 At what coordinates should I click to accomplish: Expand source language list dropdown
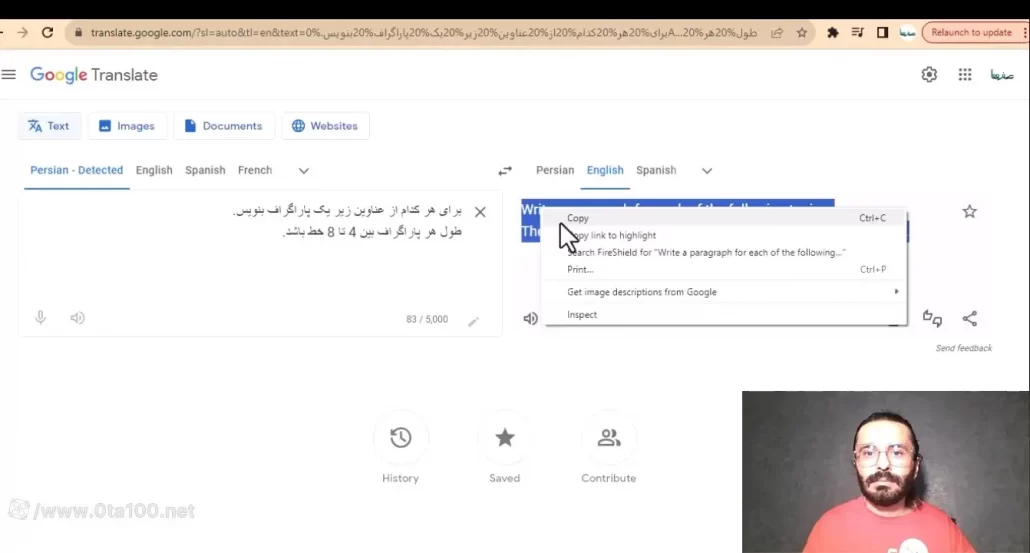[304, 171]
